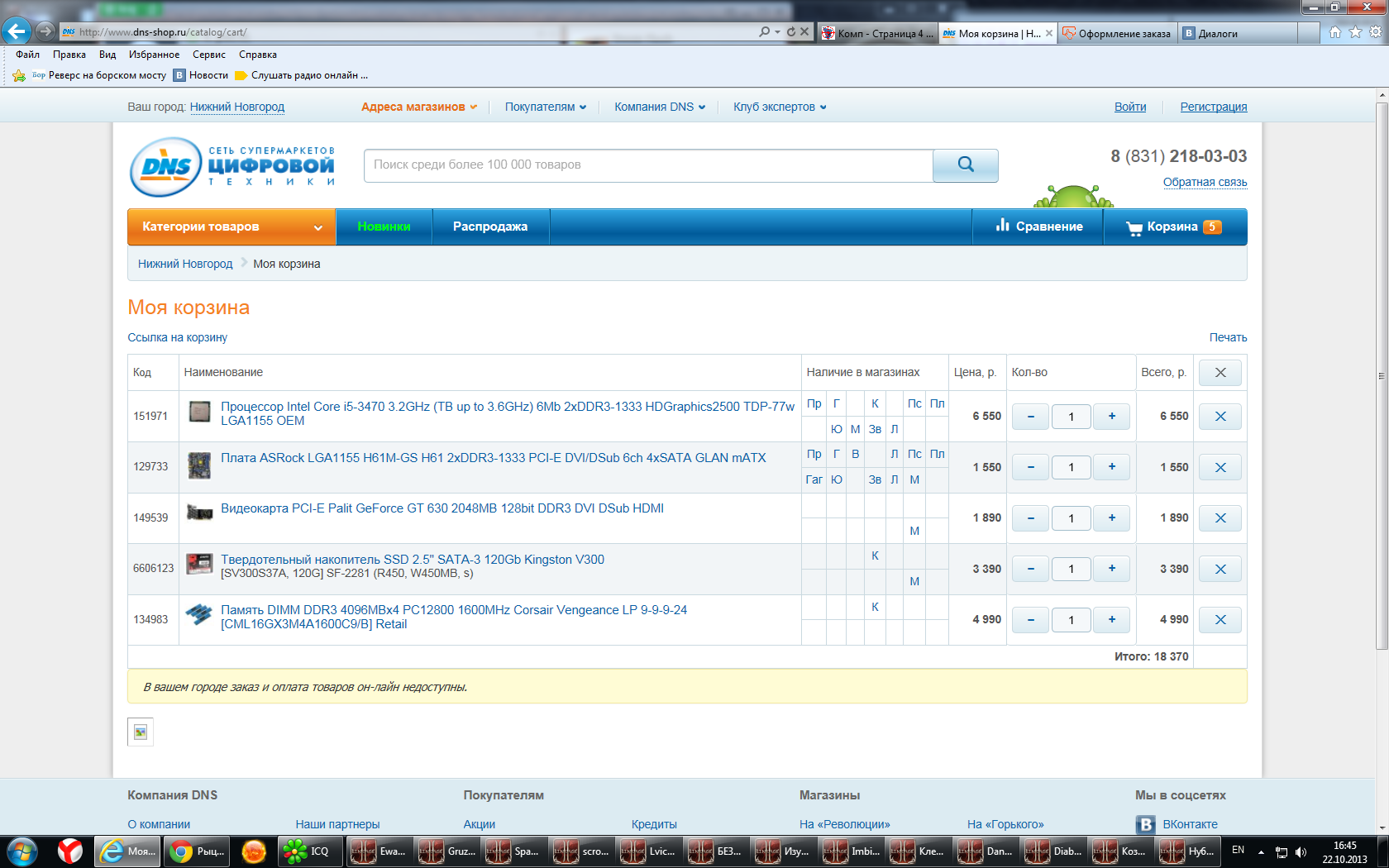The width and height of the screenshot is (1389, 868).
Task: Open Сравнение page
Action: coord(1038,227)
